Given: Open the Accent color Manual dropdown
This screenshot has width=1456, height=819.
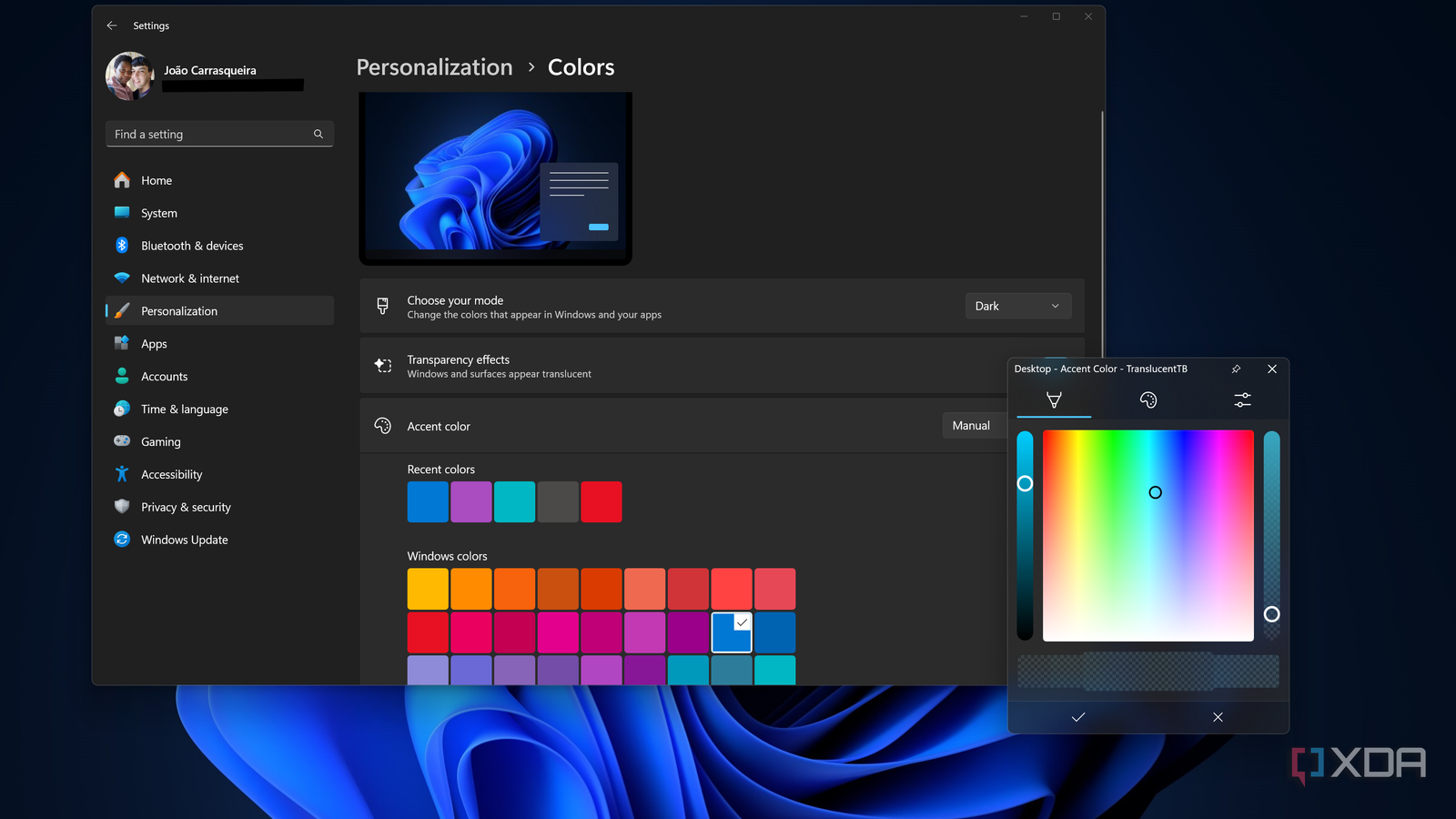Looking at the screenshot, I should tap(974, 426).
